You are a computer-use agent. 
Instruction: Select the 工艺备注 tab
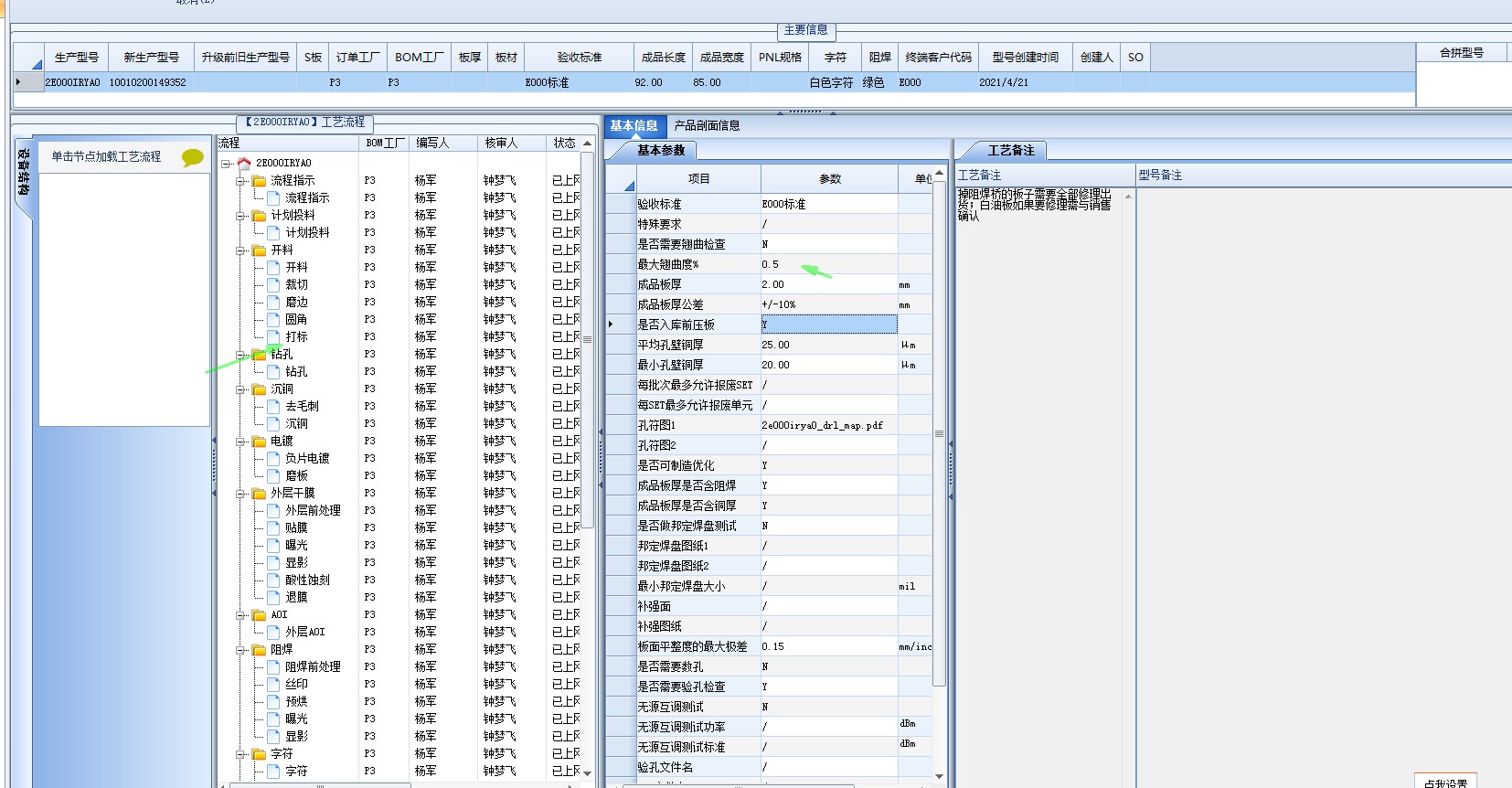pos(1011,150)
